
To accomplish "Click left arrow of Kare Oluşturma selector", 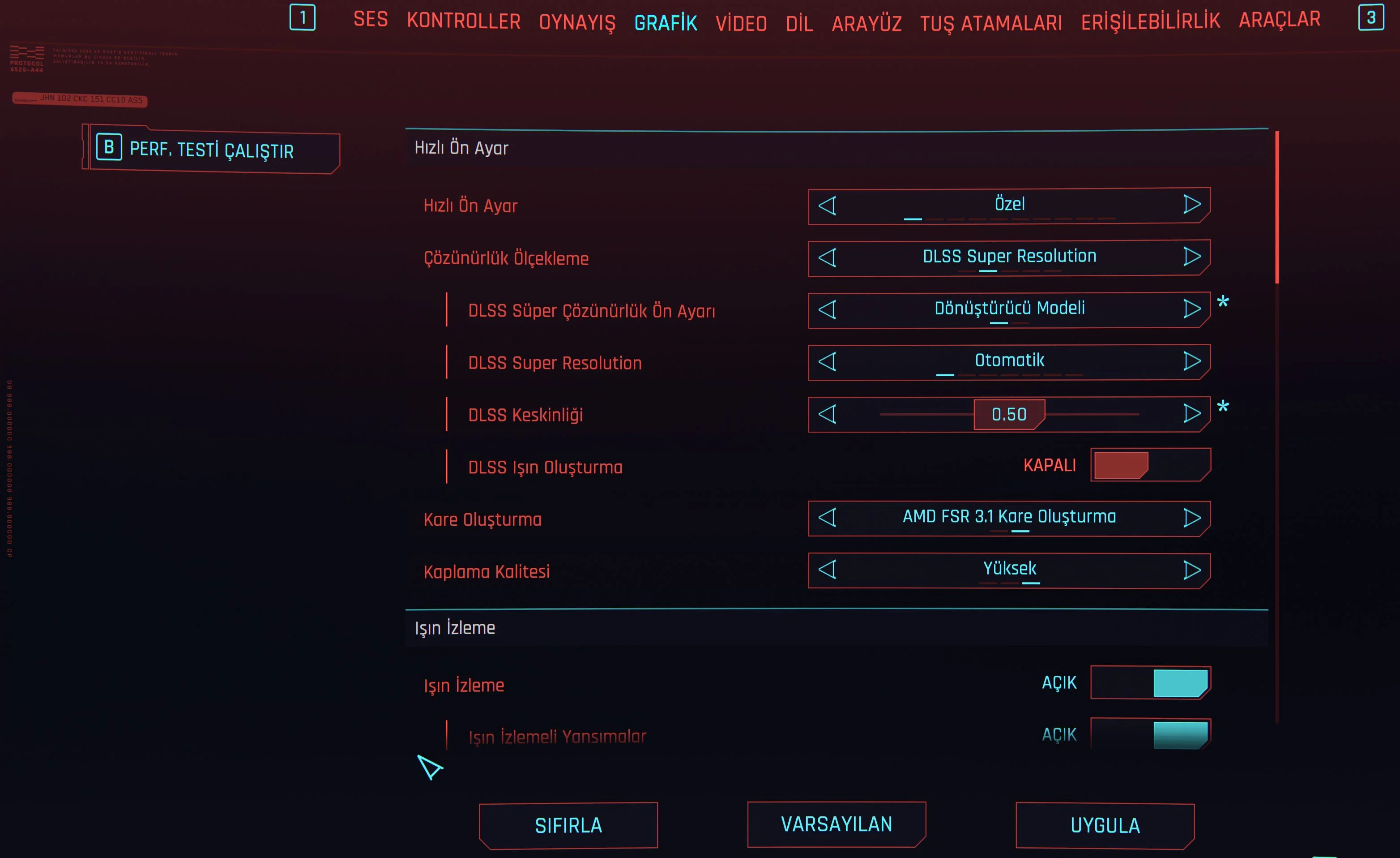I will coord(827,517).
